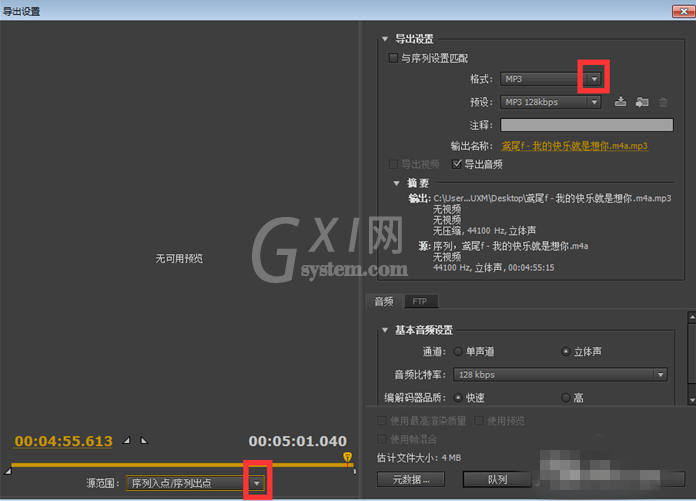Toggle Use Previews checkbox
The image size is (696, 501).
[478, 421]
